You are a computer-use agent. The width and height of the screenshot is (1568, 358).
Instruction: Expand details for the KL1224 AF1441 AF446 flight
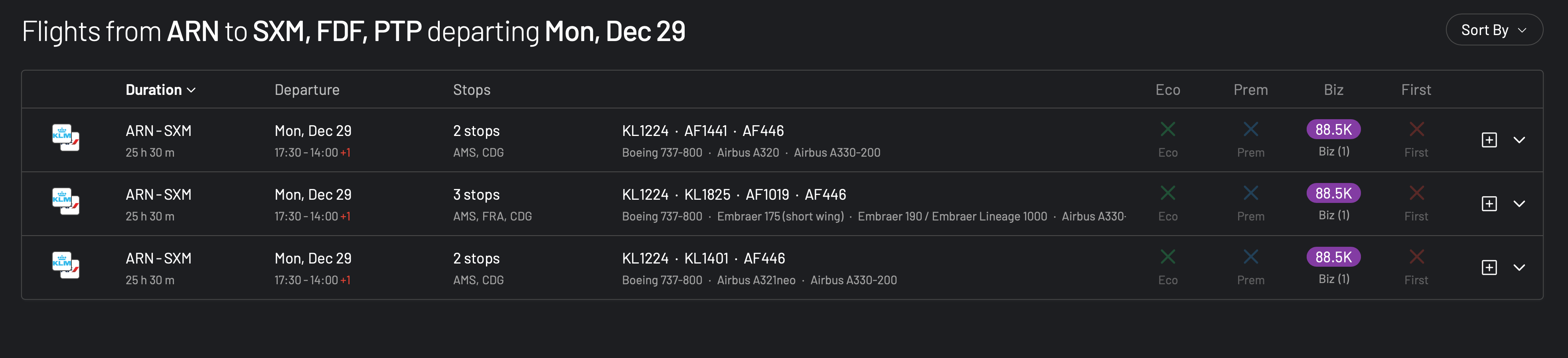(1519, 140)
